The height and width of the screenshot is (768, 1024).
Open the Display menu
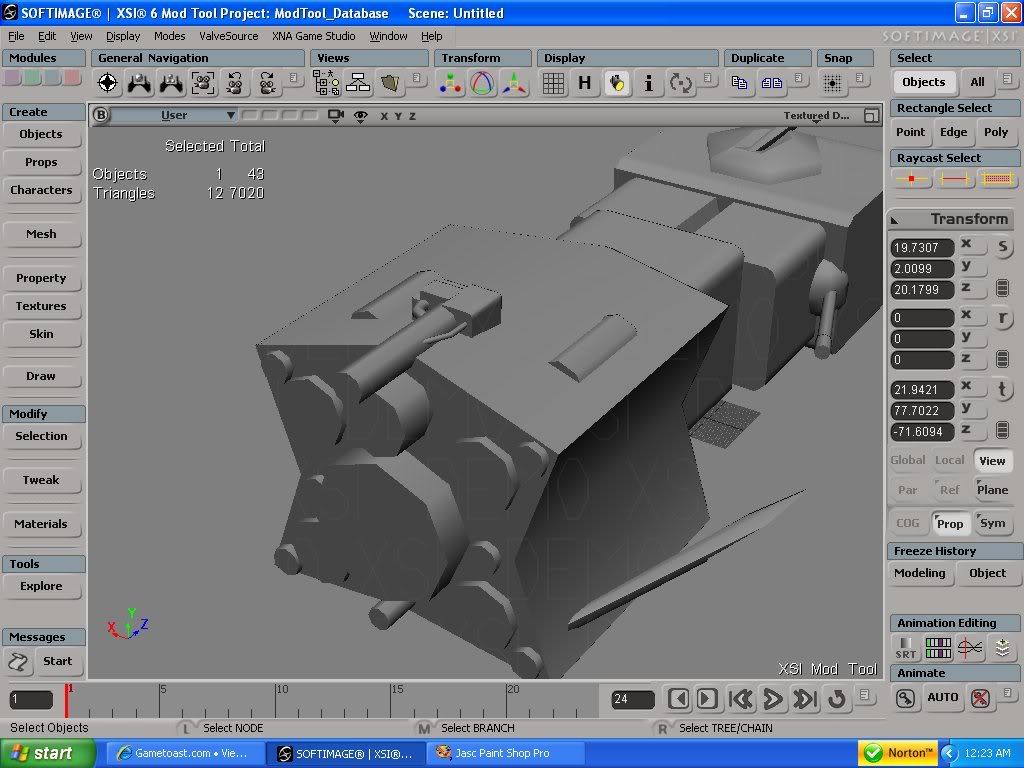(x=123, y=36)
